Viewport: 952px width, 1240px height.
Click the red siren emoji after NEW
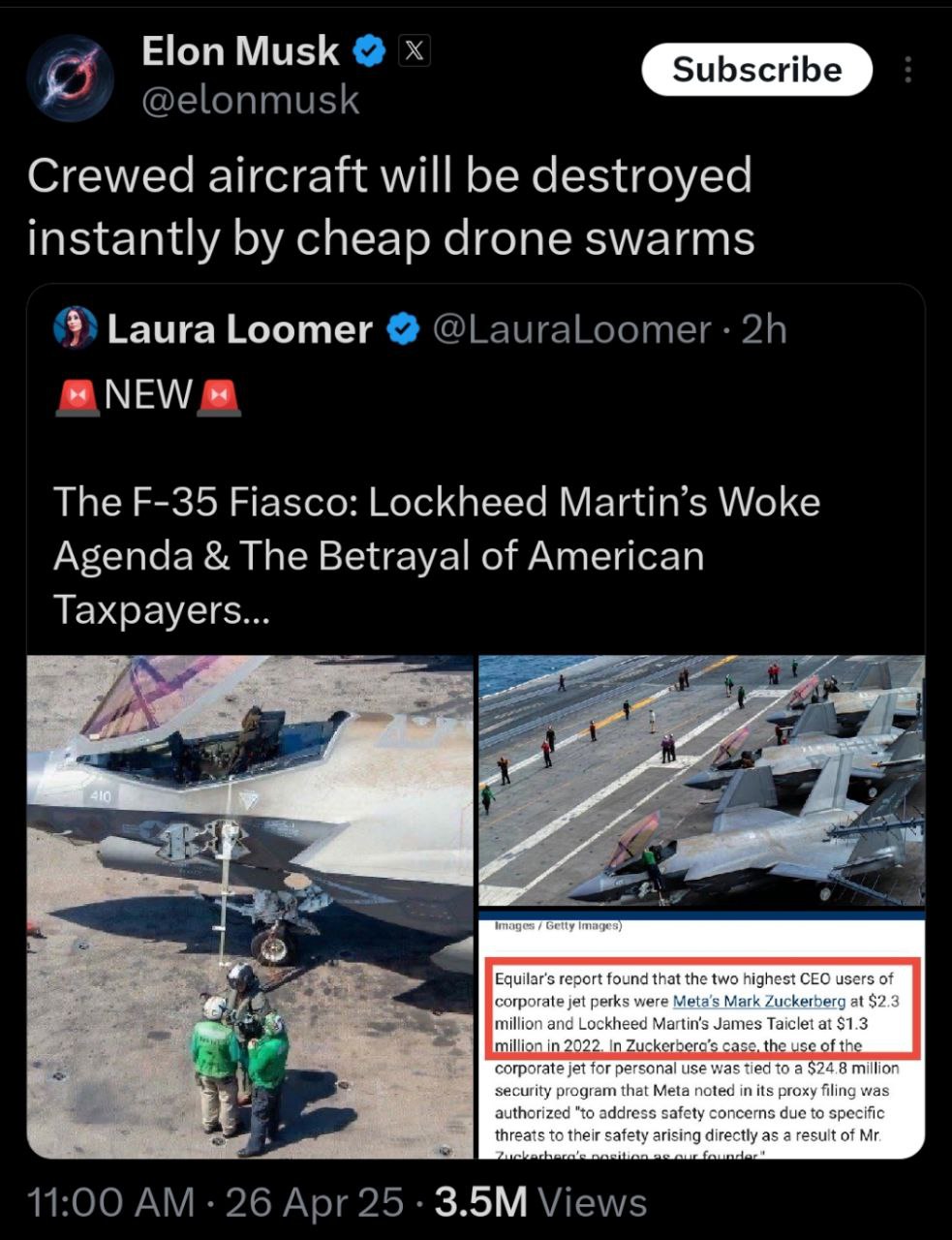[218, 395]
